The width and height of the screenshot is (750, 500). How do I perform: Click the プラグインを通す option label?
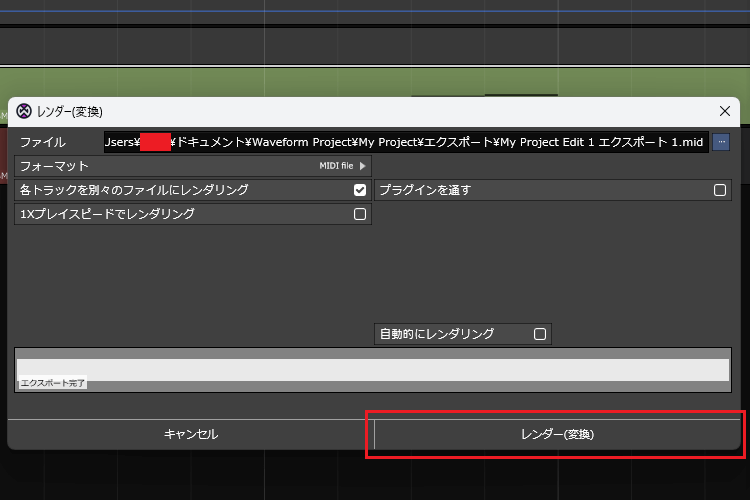(x=425, y=190)
